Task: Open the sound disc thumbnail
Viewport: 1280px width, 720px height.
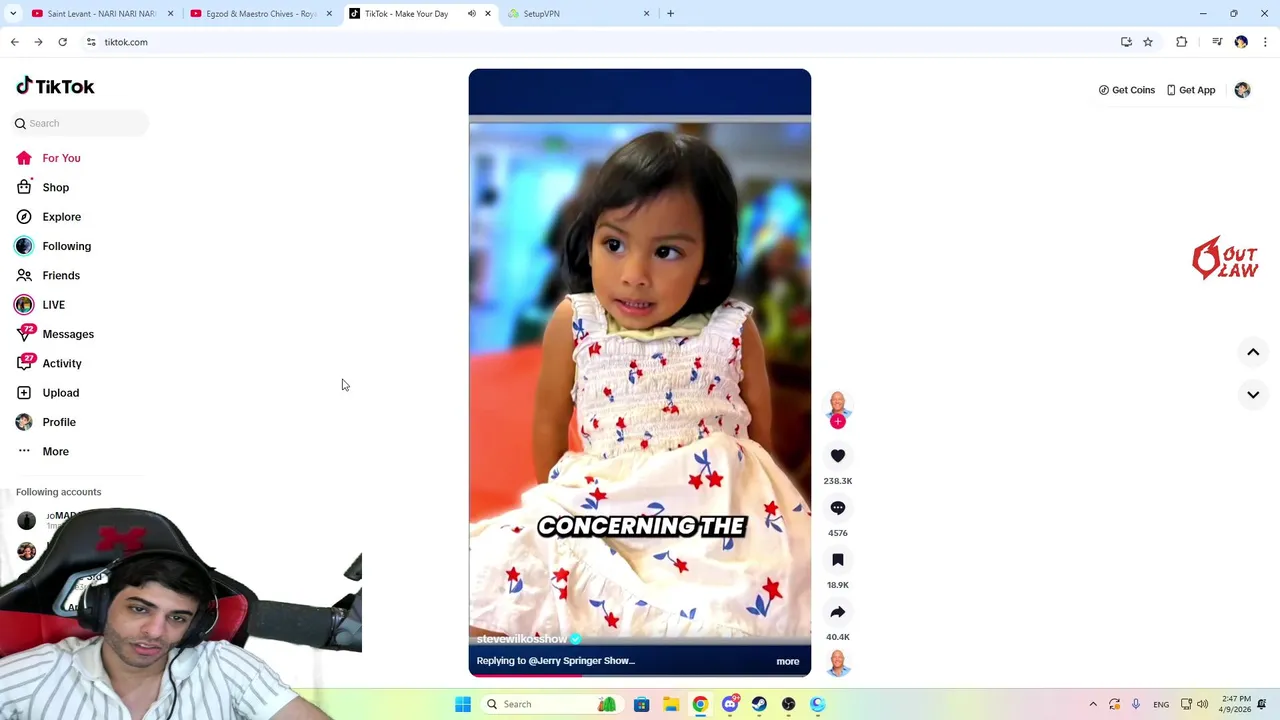Action: [x=838, y=663]
